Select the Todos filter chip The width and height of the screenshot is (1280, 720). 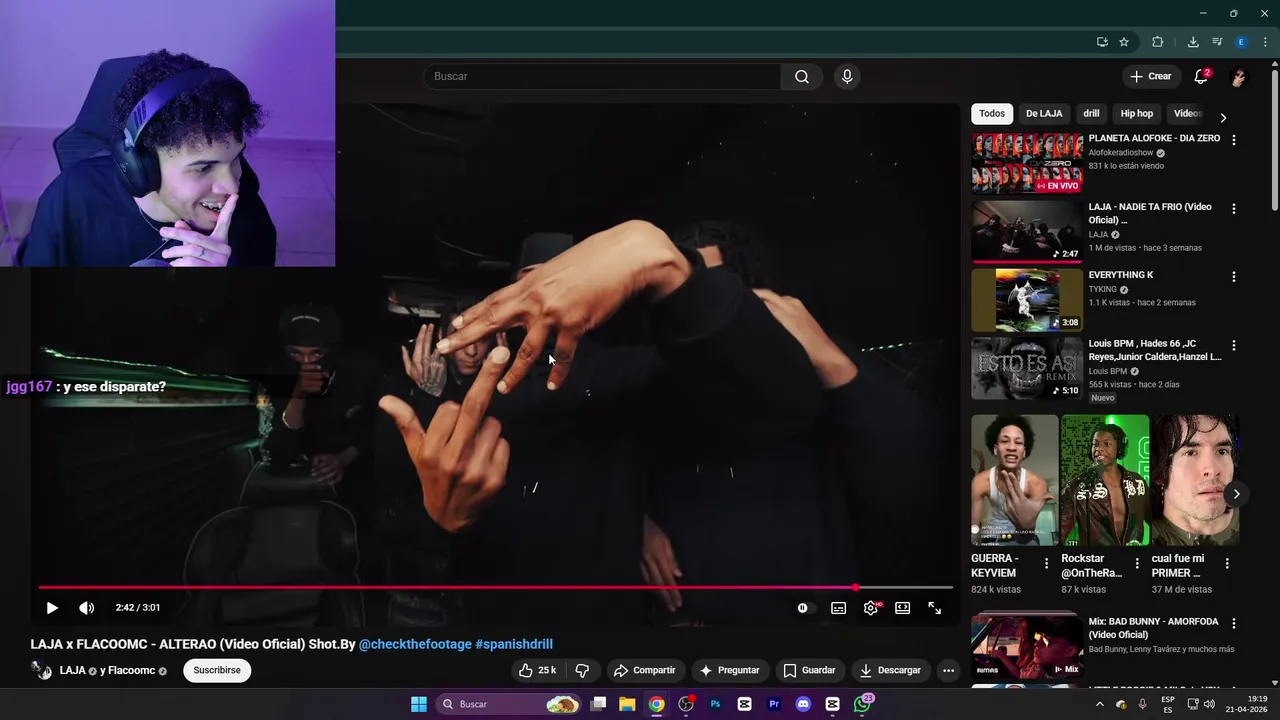point(992,114)
